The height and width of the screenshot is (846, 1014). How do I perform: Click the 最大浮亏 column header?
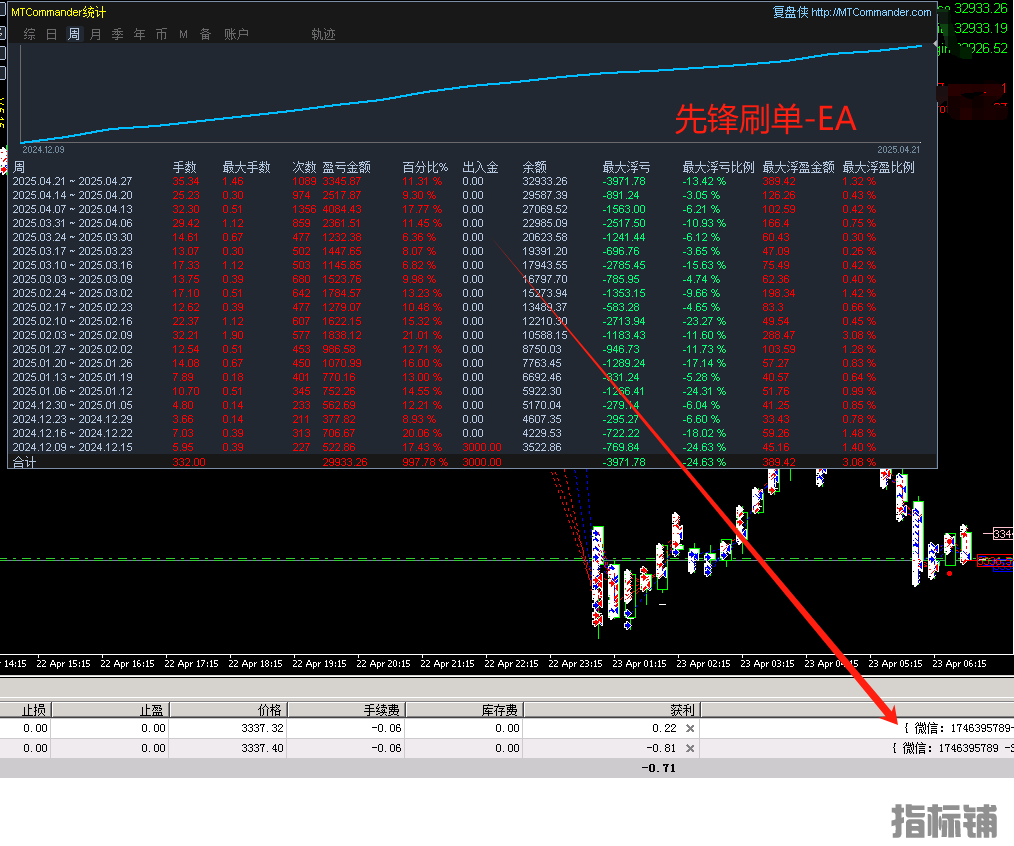627,168
